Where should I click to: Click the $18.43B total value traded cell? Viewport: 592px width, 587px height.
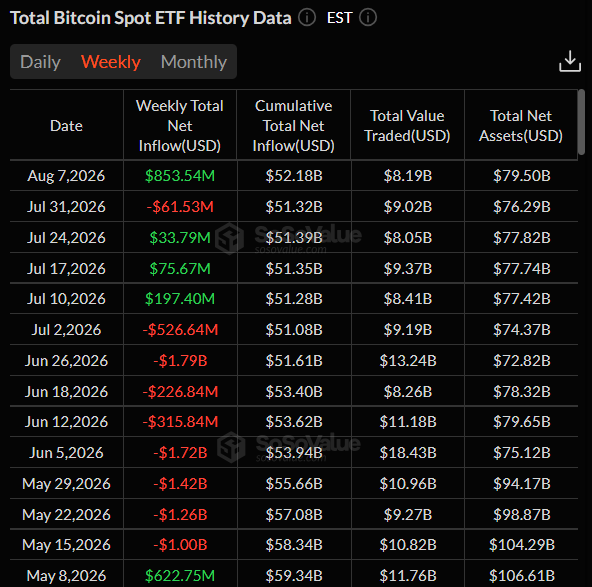click(x=408, y=453)
